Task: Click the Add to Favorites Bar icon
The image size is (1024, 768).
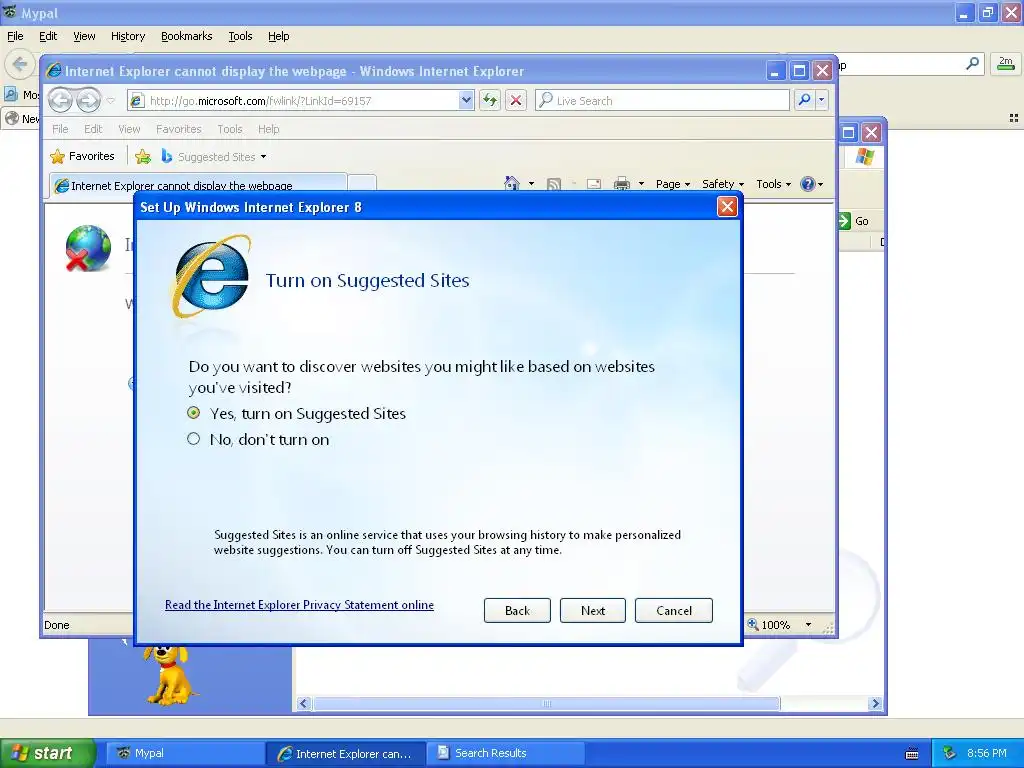Action: point(142,156)
